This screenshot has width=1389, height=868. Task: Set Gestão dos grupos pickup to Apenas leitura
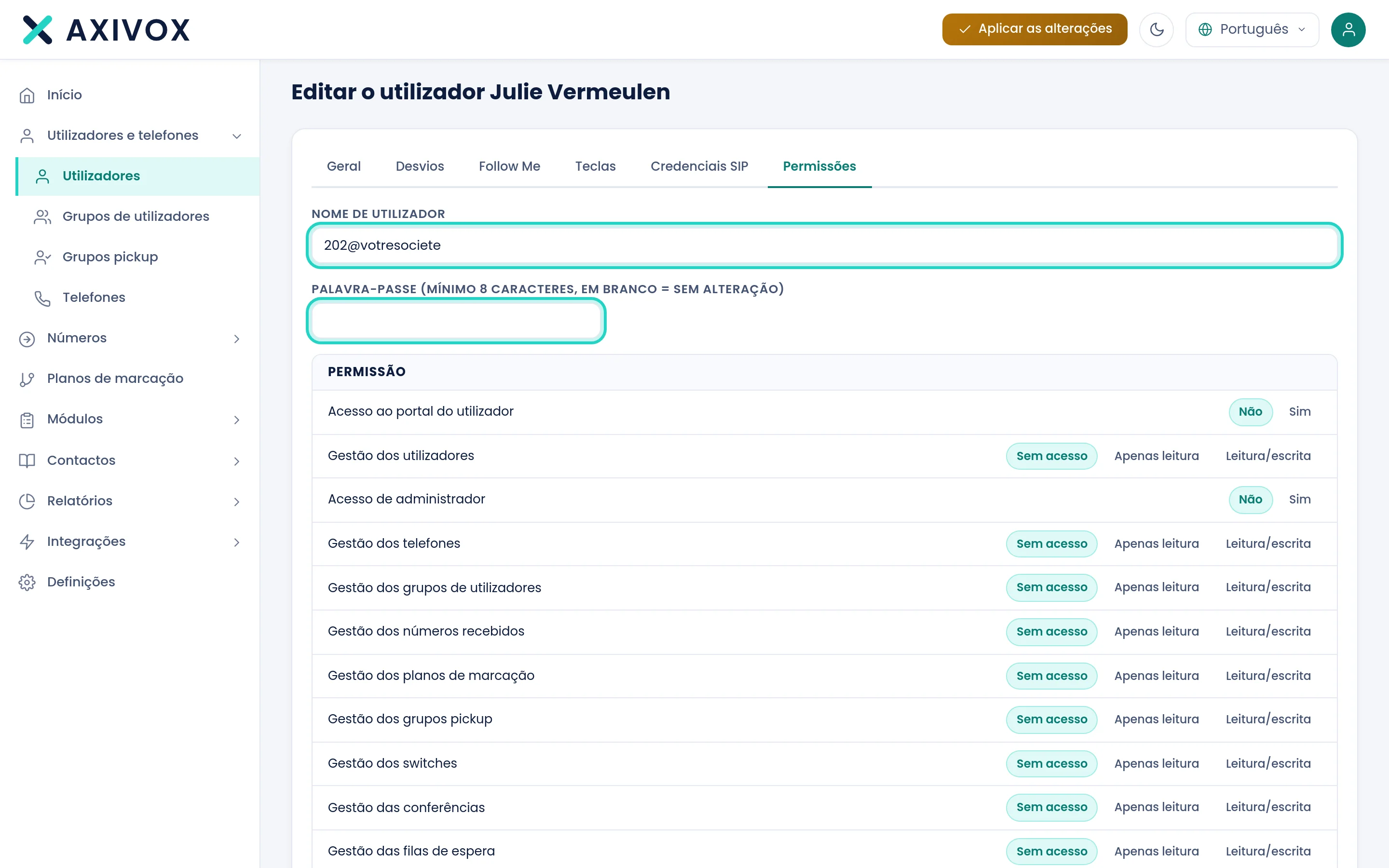point(1157,719)
